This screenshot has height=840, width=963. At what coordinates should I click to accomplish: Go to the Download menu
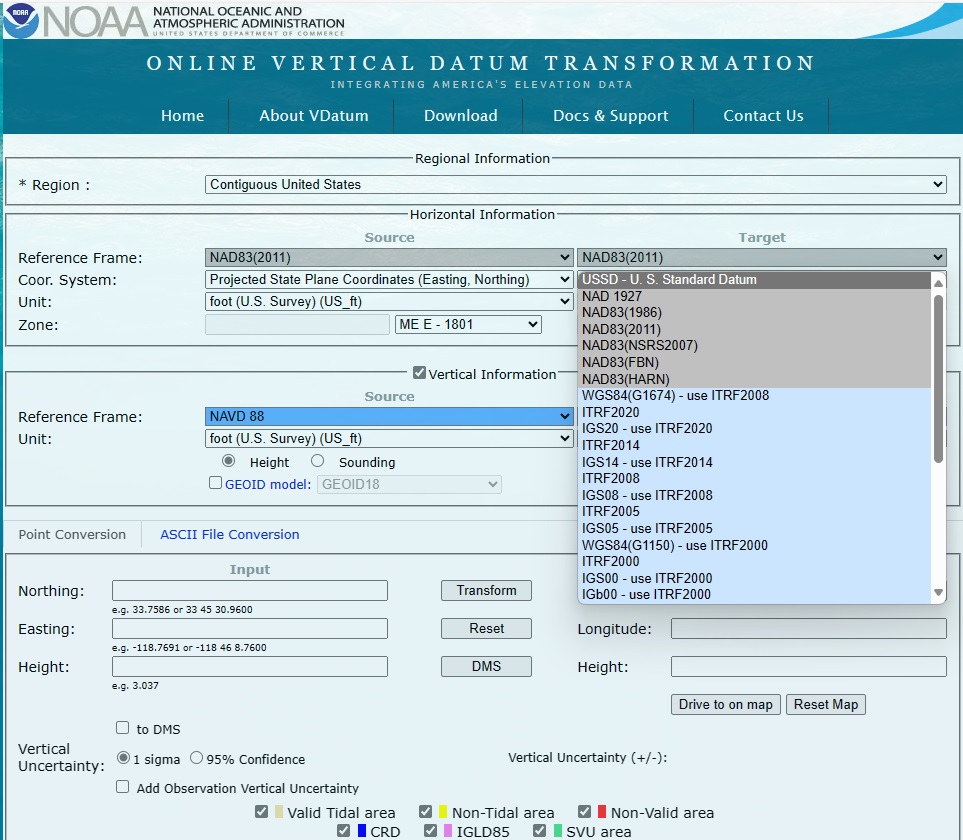[x=461, y=115]
